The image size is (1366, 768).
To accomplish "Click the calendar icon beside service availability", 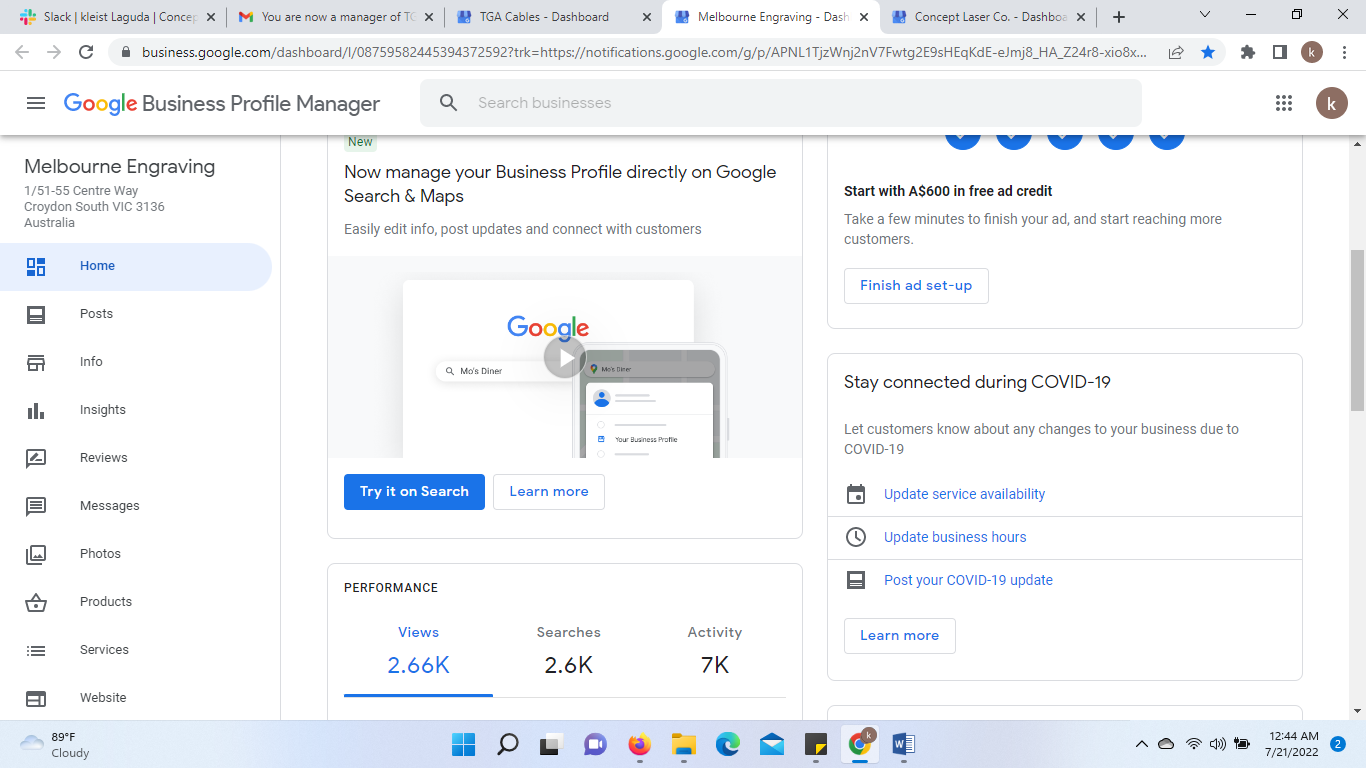I will point(856,494).
